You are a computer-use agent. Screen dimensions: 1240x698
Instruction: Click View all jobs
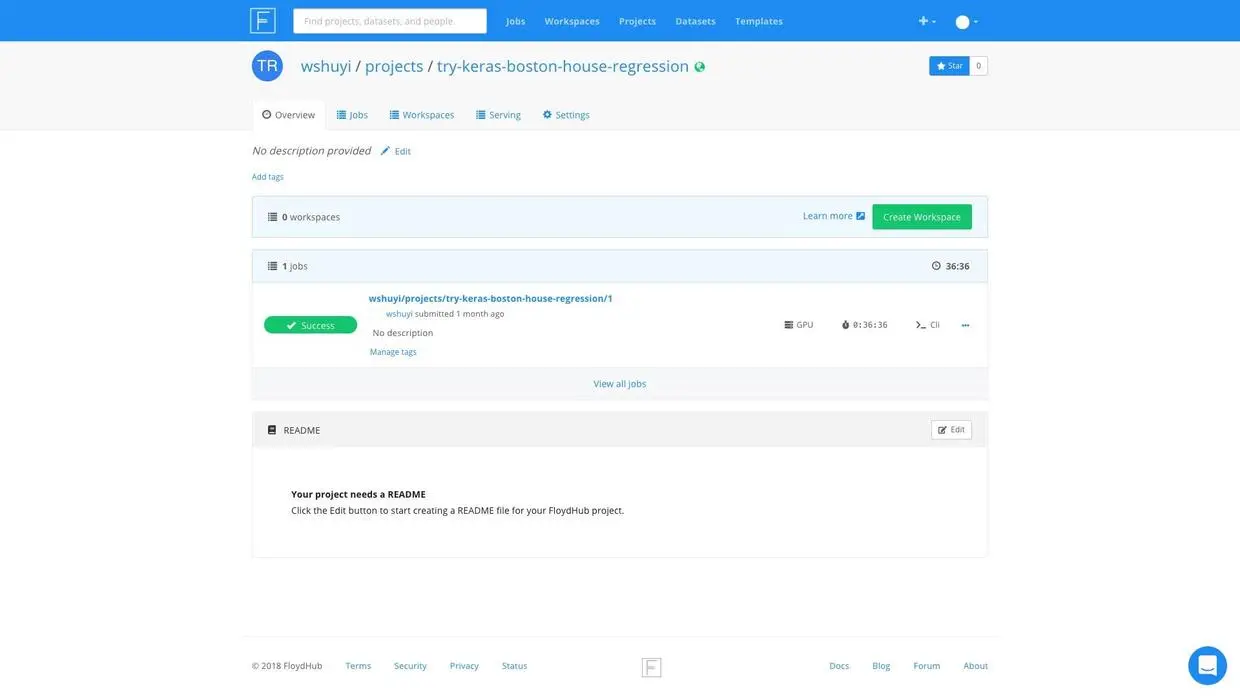pyautogui.click(x=620, y=384)
